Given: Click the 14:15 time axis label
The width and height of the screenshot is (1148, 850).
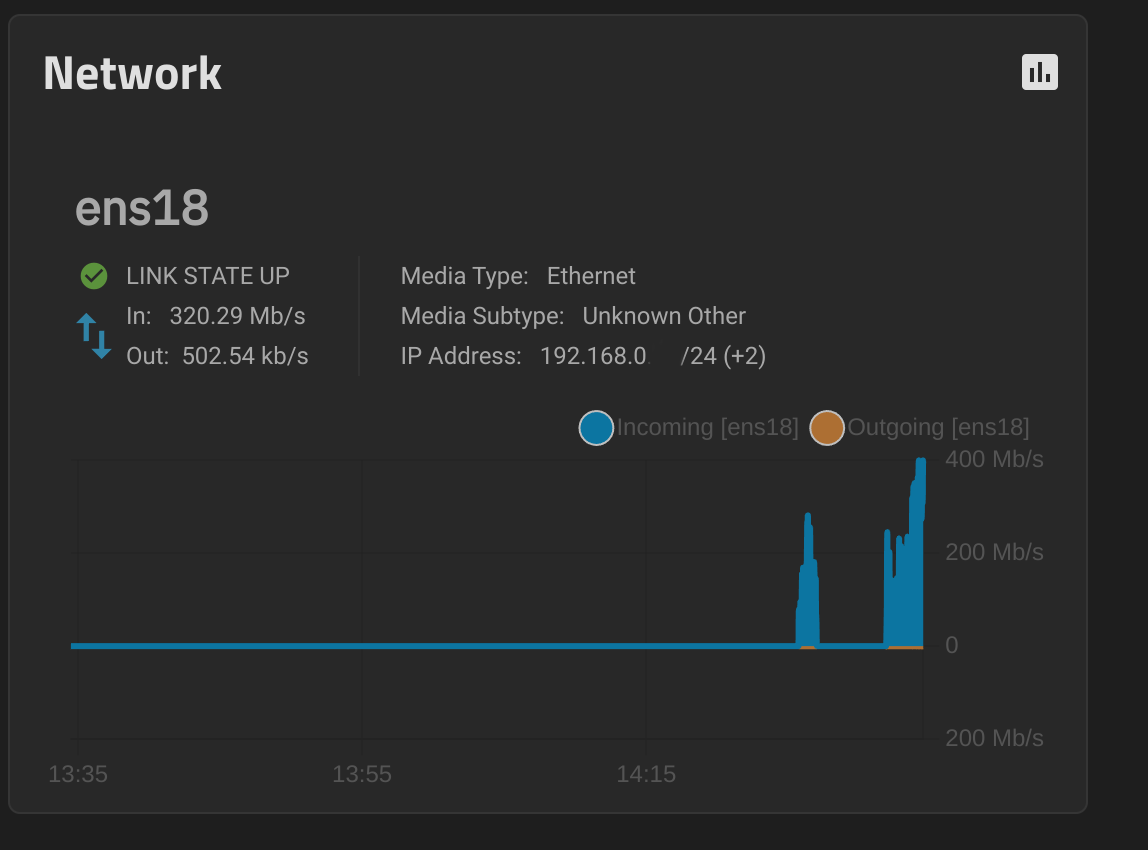Looking at the screenshot, I should click(x=646, y=774).
